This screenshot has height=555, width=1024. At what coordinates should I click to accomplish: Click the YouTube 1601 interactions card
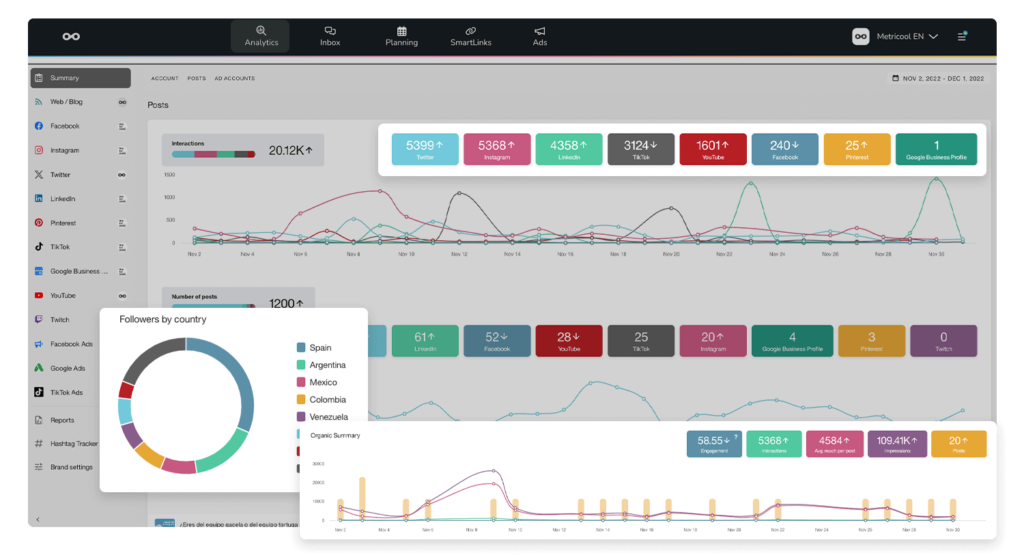pos(713,149)
